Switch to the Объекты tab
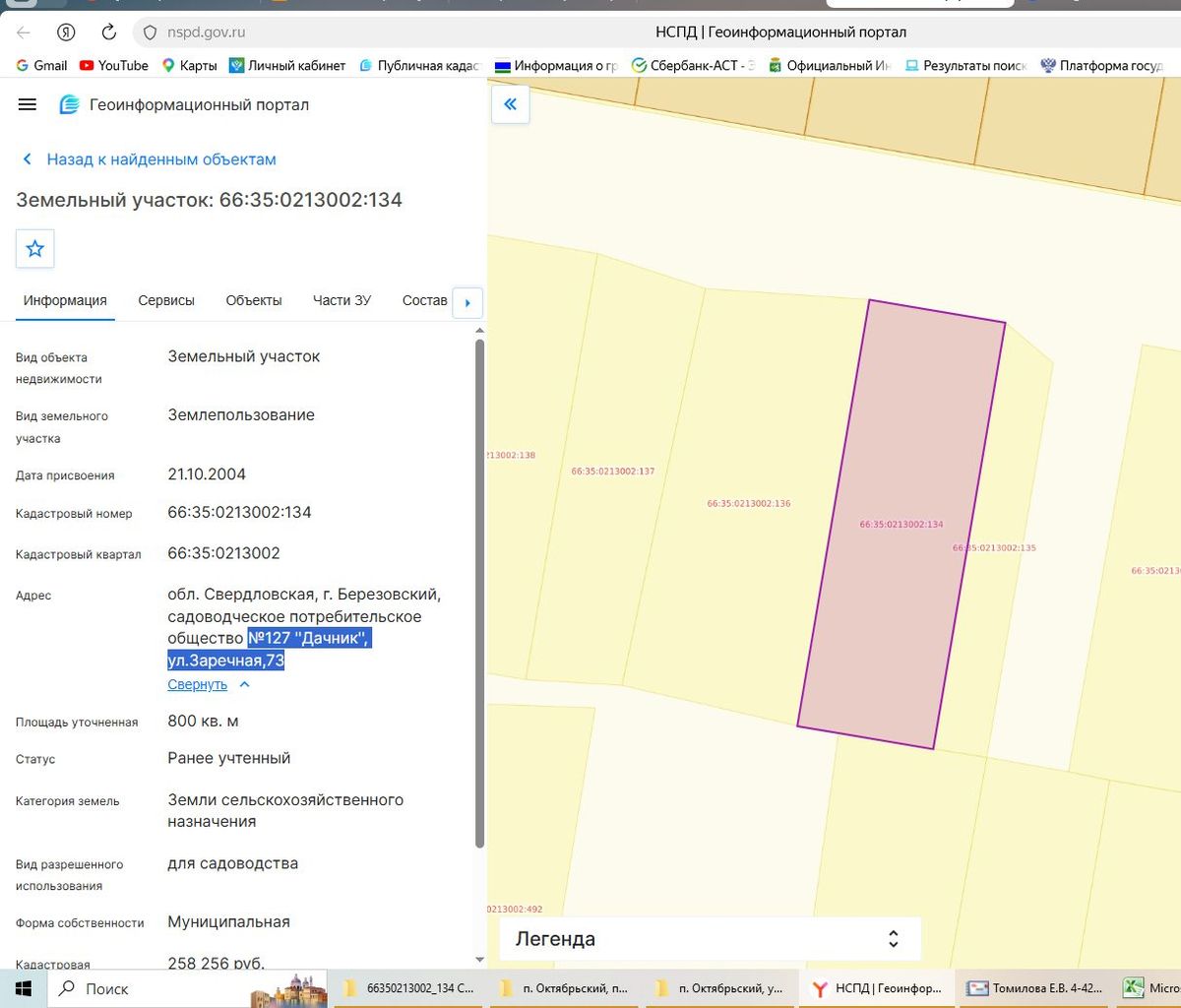 tap(254, 300)
